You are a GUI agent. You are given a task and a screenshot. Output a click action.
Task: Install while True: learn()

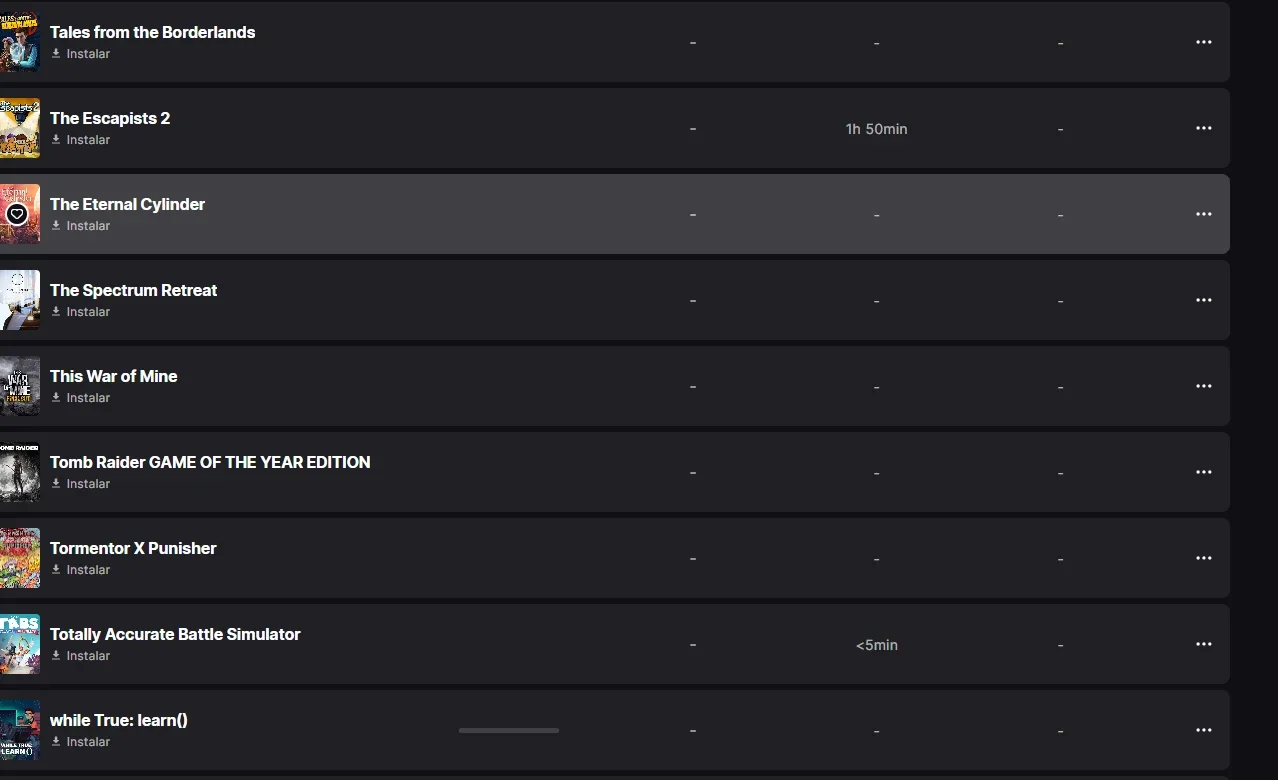(80, 742)
